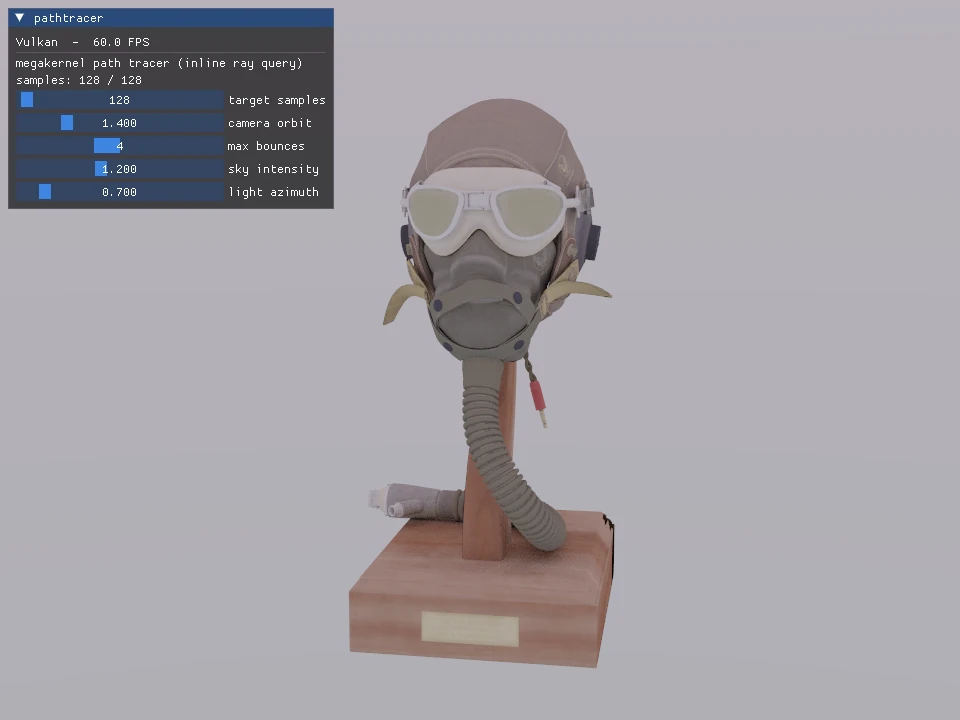The image size is (960, 720).
Task: Click the camera orbit slider
Action: point(120,123)
